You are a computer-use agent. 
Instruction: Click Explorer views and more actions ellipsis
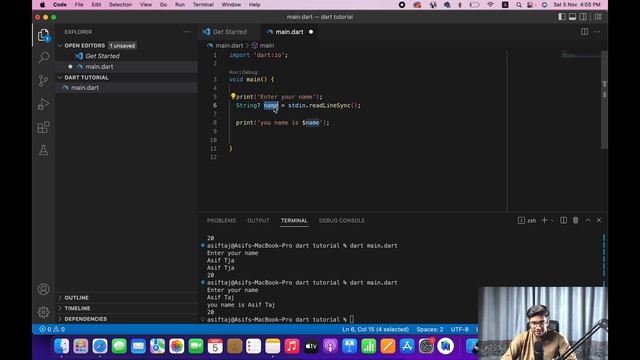tap(187, 32)
